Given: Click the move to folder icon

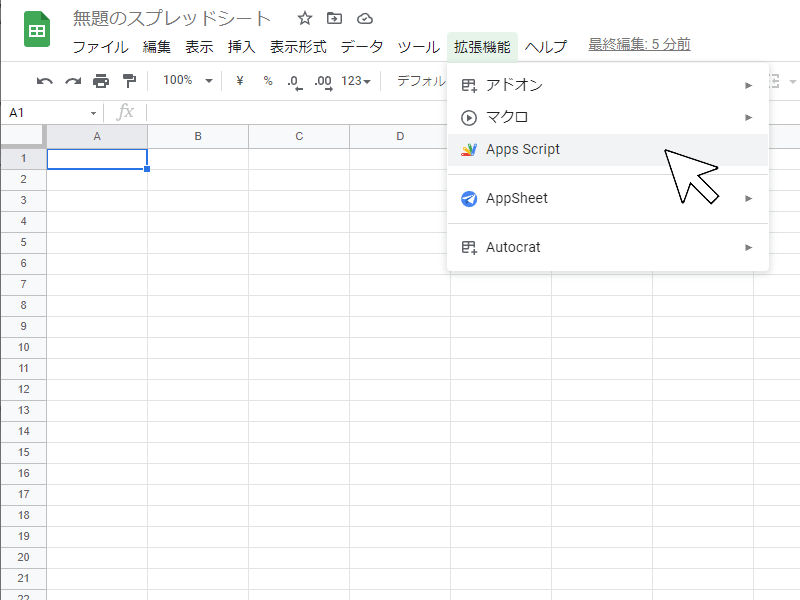Looking at the screenshot, I should click(334, 19).
